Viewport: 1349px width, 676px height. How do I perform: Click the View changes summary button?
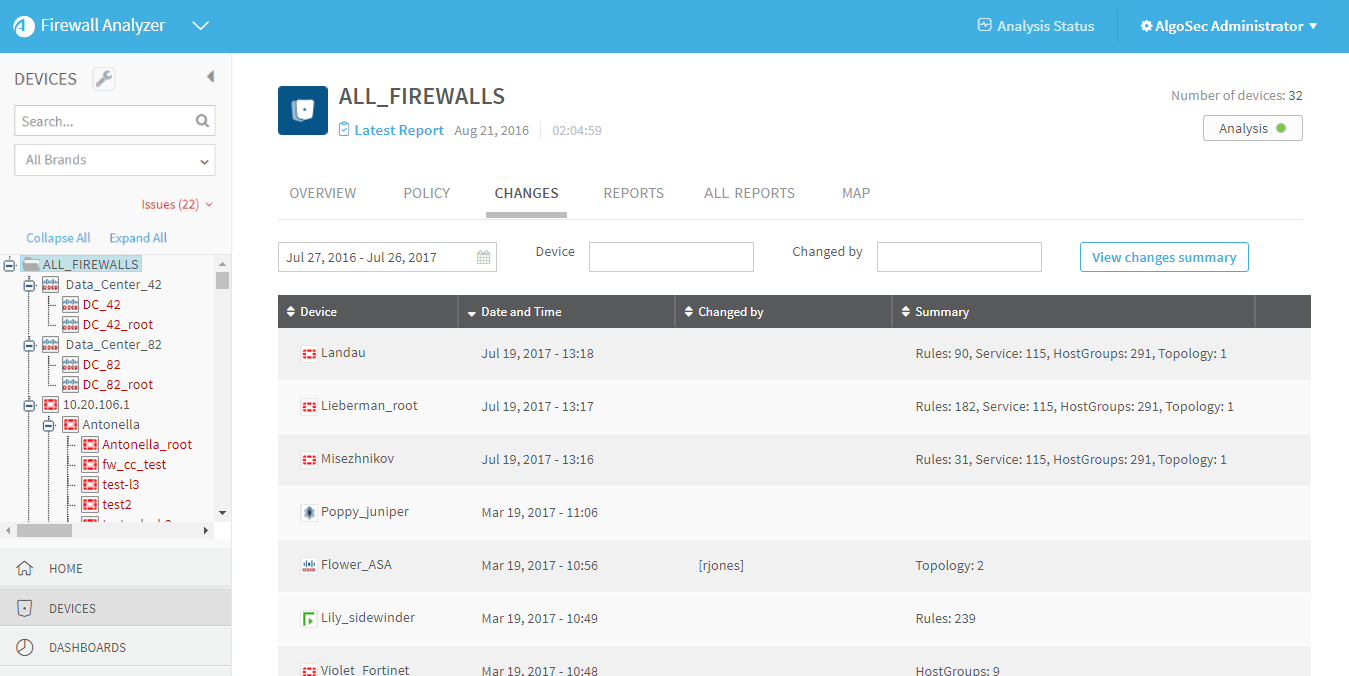tap(1164, 257)
